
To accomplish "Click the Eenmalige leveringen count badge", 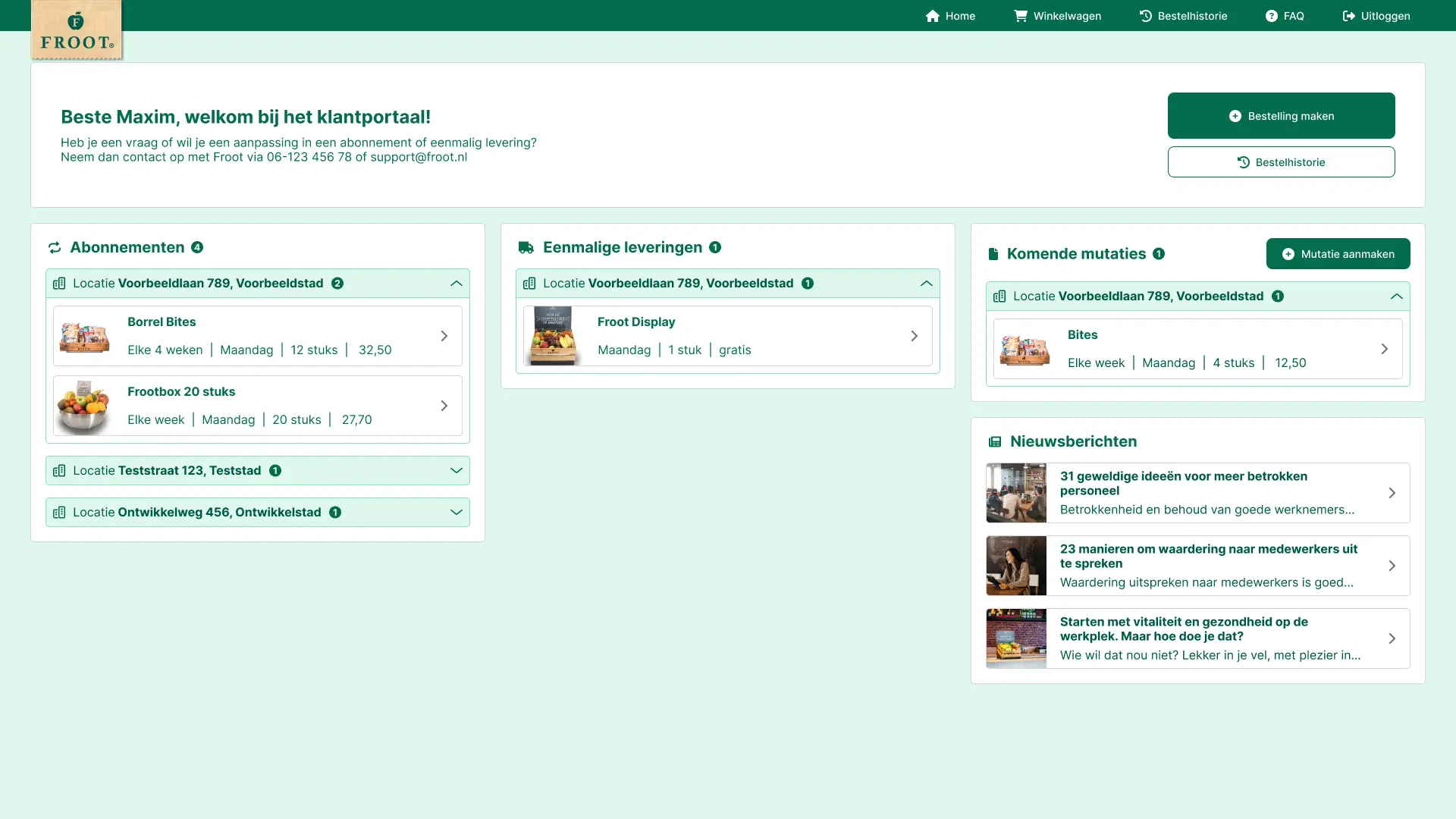I will pos(715,248).
